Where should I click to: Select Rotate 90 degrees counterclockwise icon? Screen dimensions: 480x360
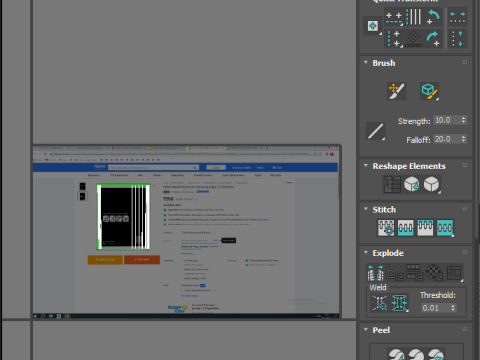click(433, 17)
